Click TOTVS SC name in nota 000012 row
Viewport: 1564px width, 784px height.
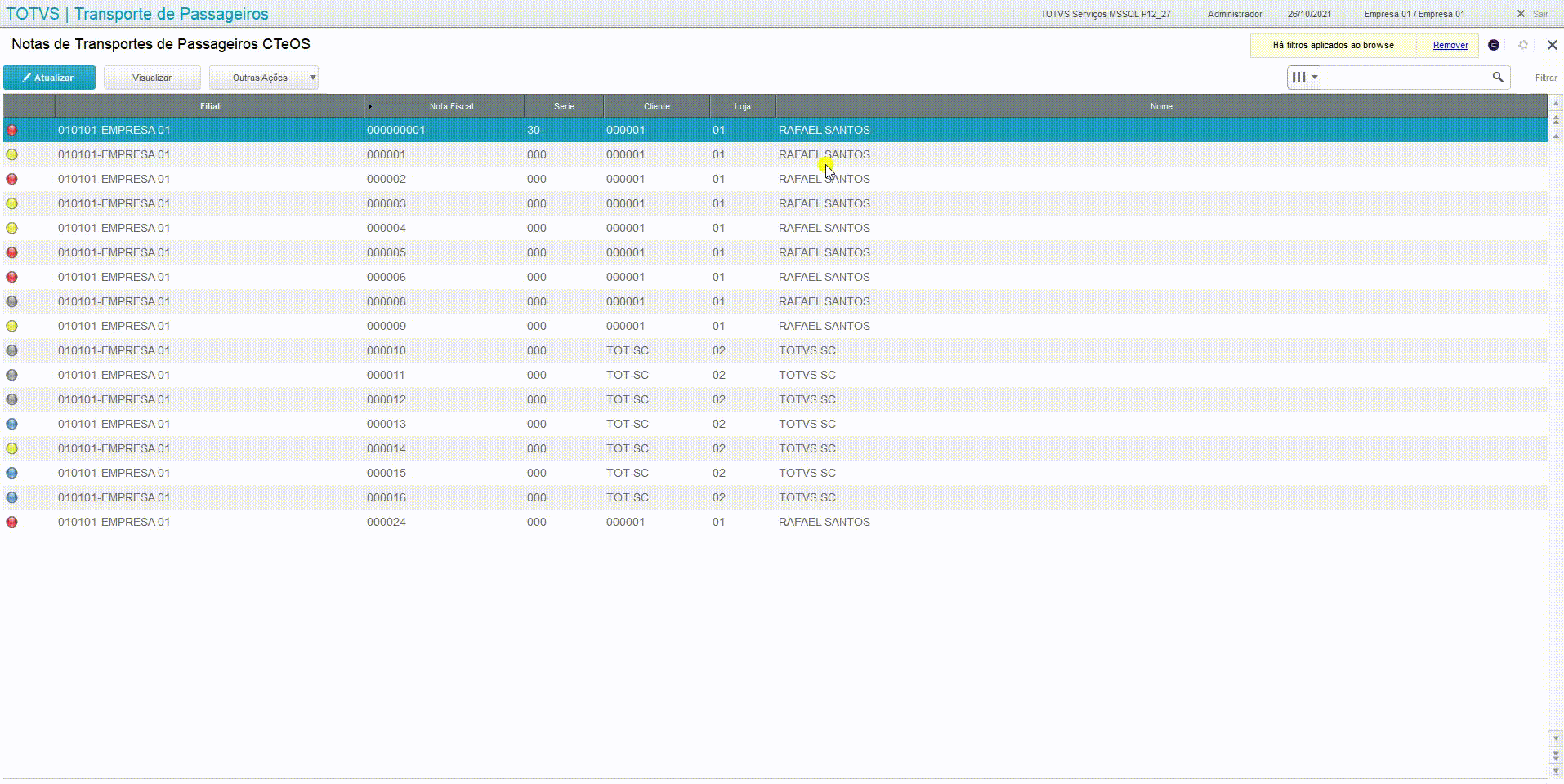(807, 399)
